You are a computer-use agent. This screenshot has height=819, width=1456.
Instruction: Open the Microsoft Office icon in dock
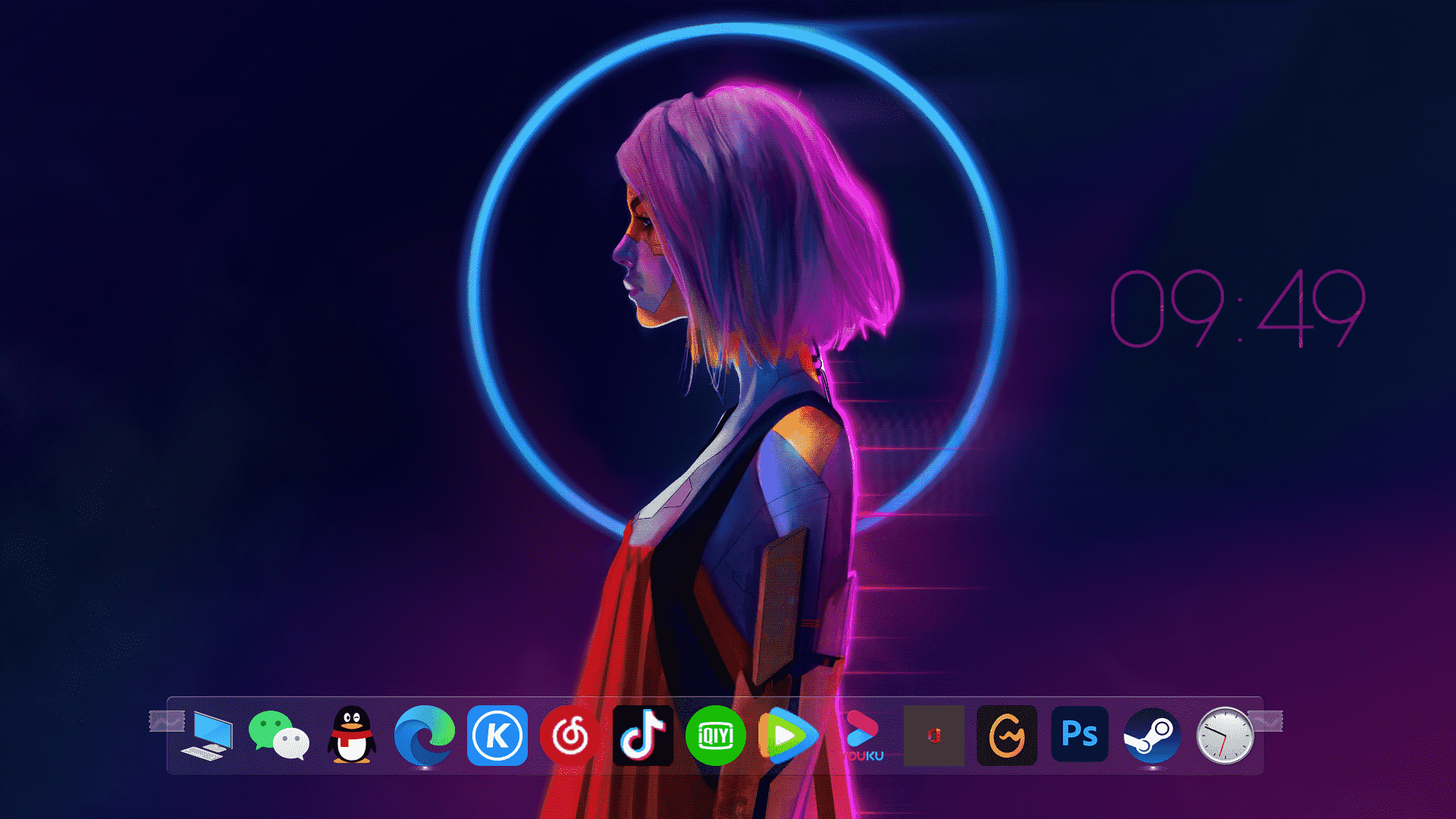coord(934,736)
